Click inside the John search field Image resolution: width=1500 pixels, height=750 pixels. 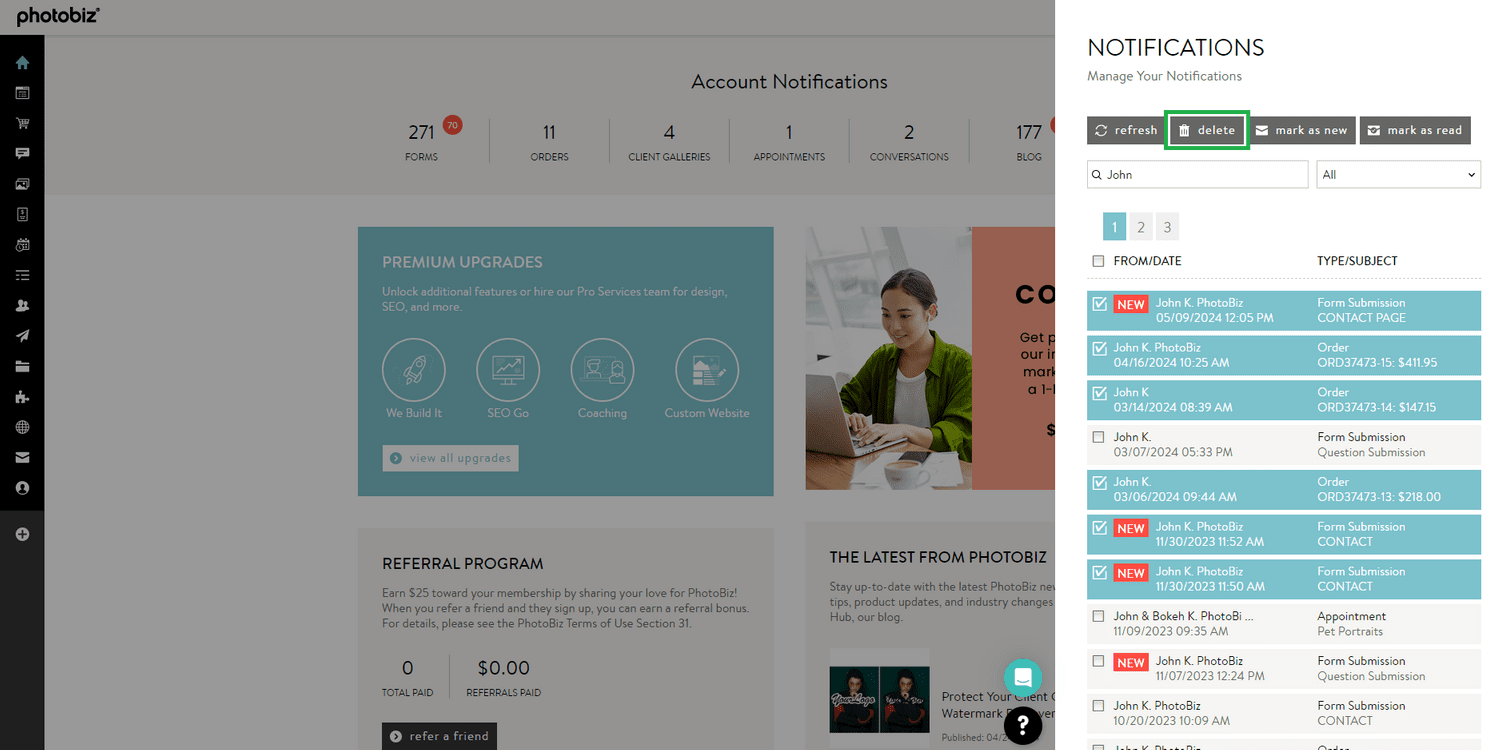point(1197,174)
